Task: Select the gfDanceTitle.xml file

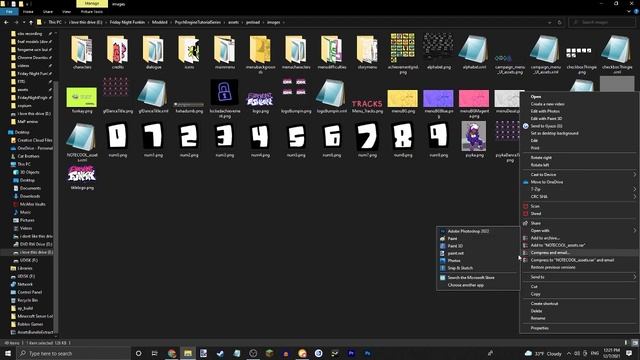Action: 153,96
